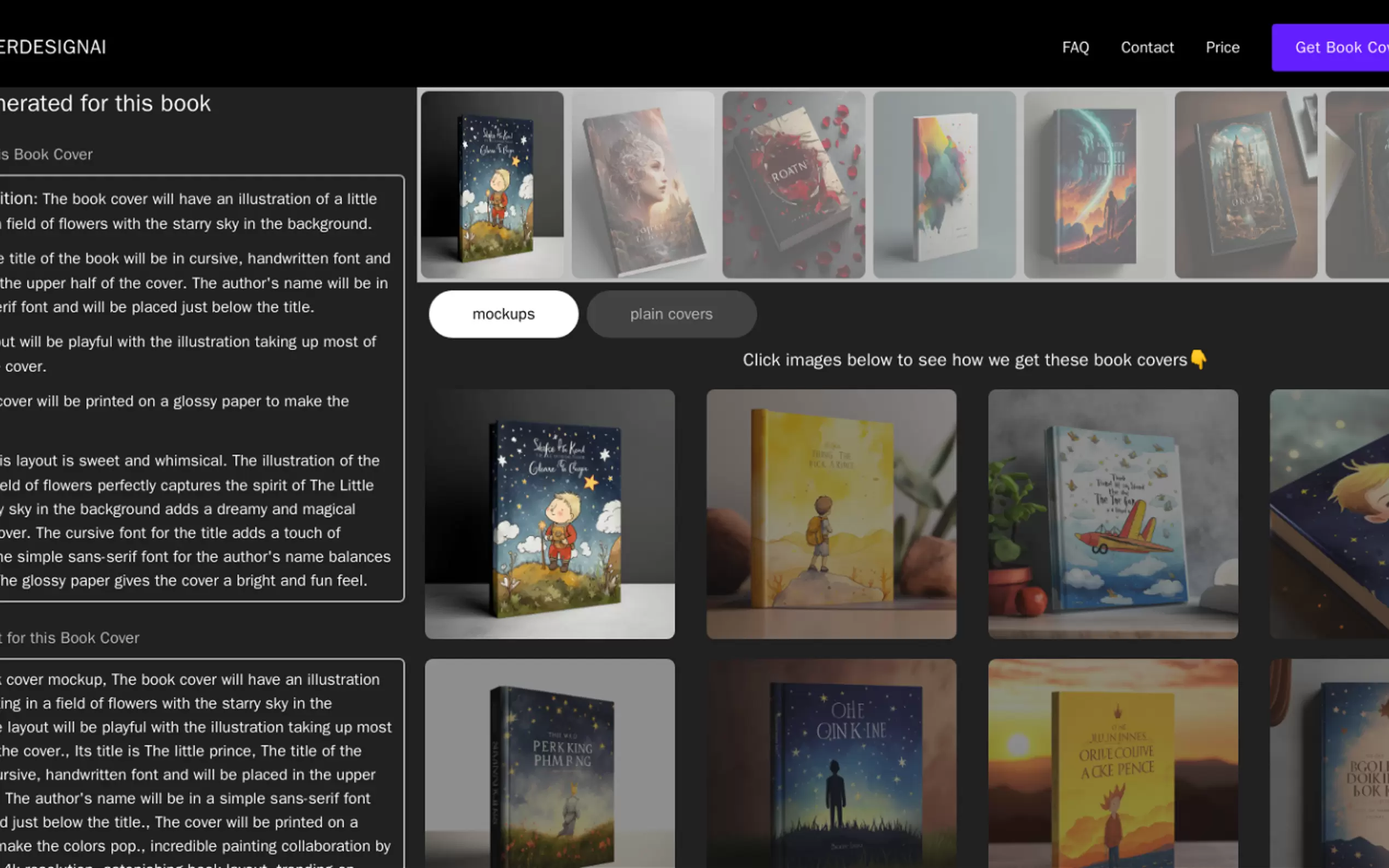Click the Little Prince mockup in the grid
The image size is (1389, 868).
point(549,514)
